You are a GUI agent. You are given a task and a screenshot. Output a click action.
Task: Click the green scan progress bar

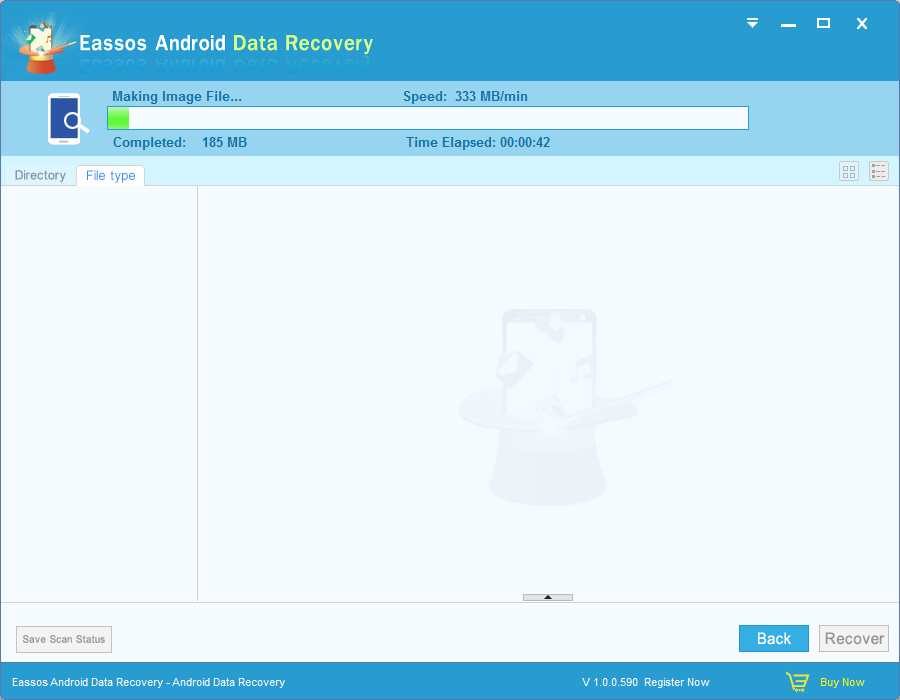[x=428, y=118]
